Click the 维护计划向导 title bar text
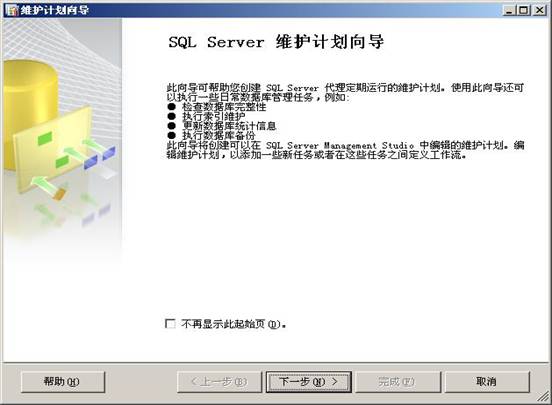 55,10
